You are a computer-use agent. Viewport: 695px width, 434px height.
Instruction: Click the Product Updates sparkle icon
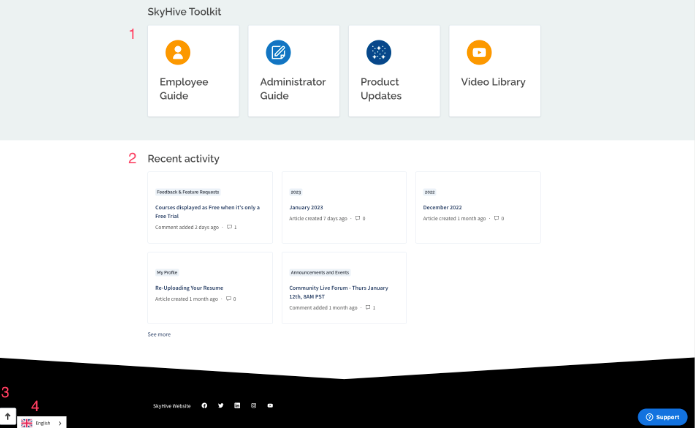(x=379, y=52)
